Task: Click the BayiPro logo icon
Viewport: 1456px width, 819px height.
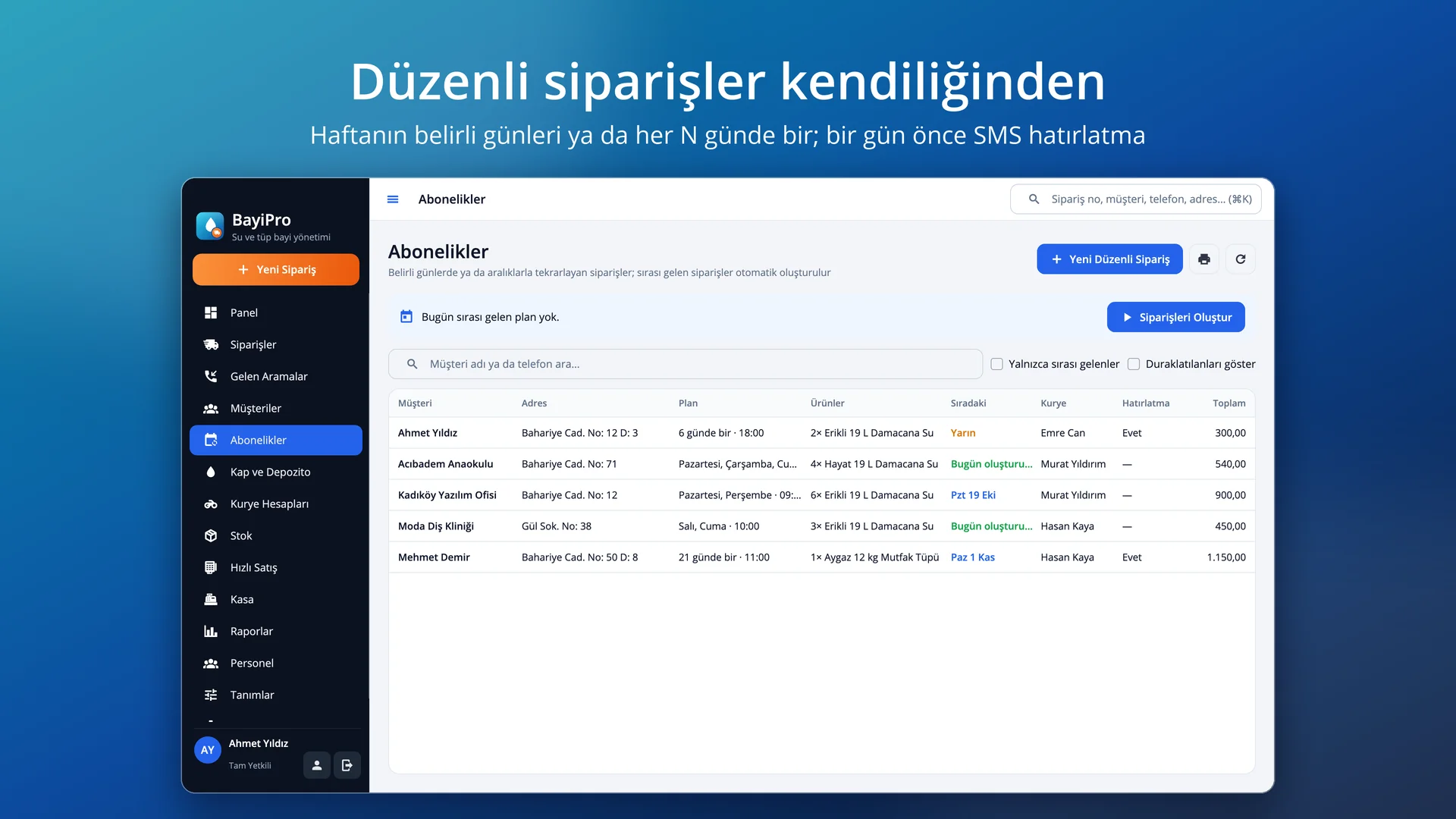Action: (210, 226)
